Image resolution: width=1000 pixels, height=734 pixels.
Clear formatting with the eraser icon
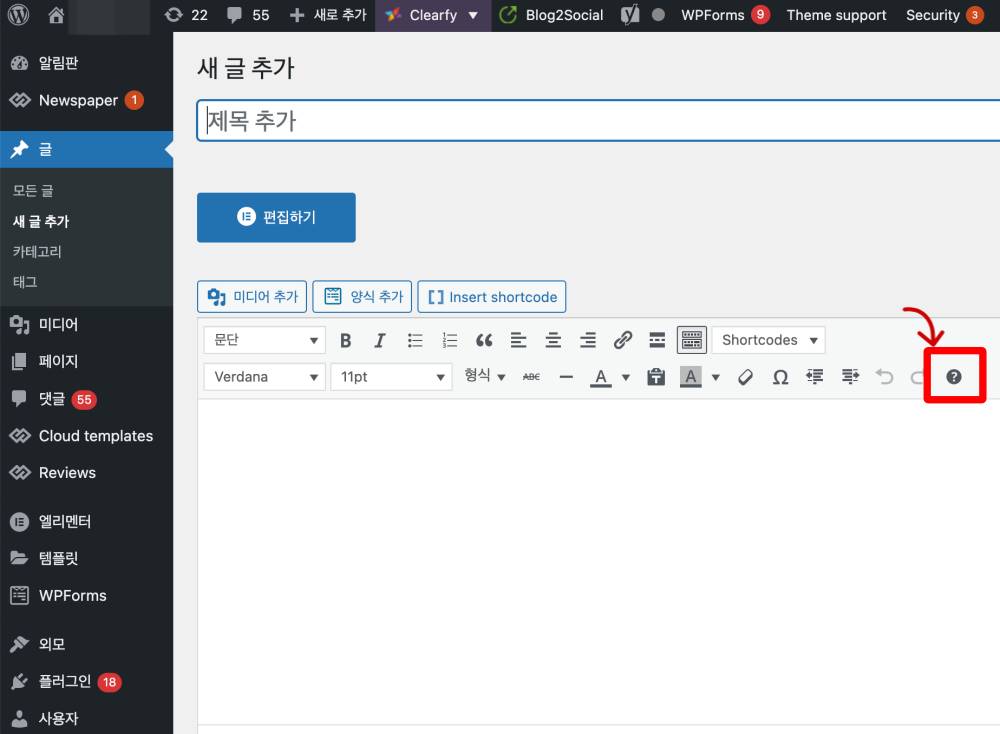coord(745,377)
